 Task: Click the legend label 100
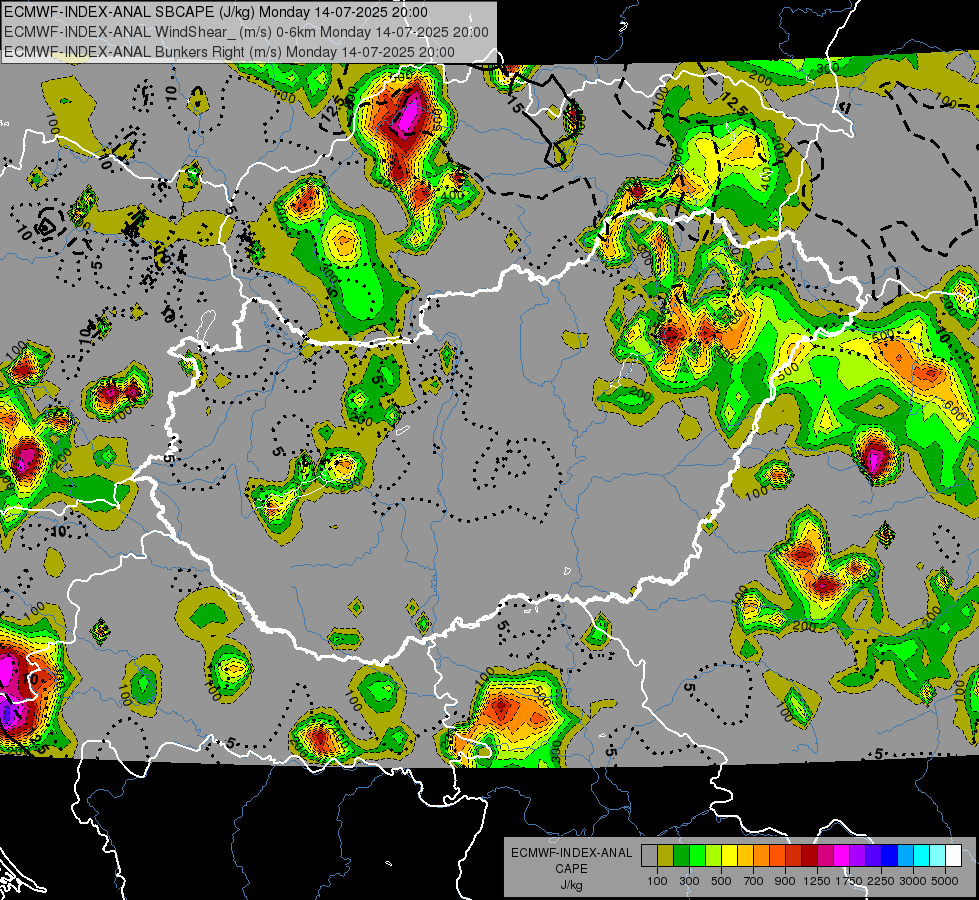point(657,881)
